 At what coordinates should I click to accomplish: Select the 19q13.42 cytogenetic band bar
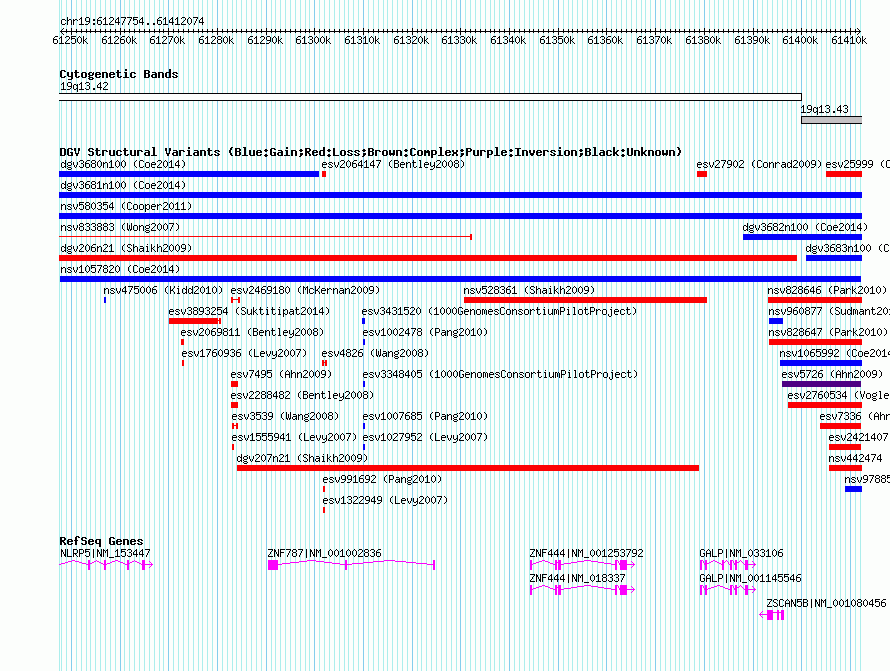(430, 97)
